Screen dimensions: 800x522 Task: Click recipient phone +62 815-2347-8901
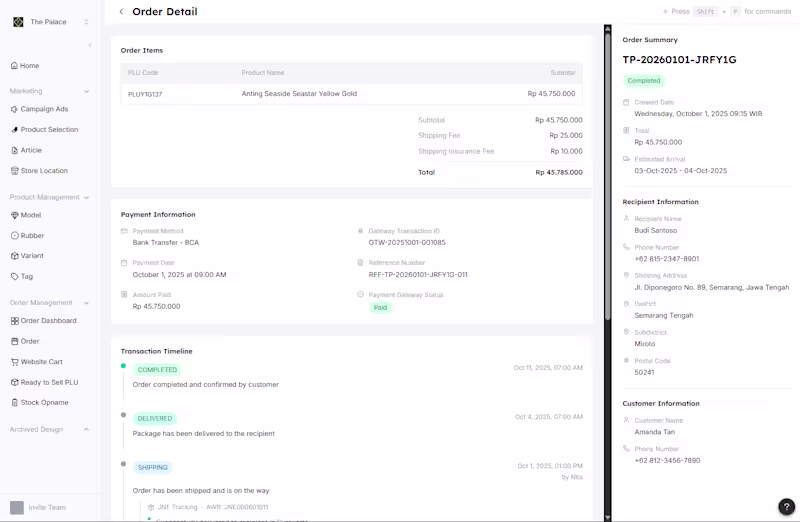coord(667,259)
